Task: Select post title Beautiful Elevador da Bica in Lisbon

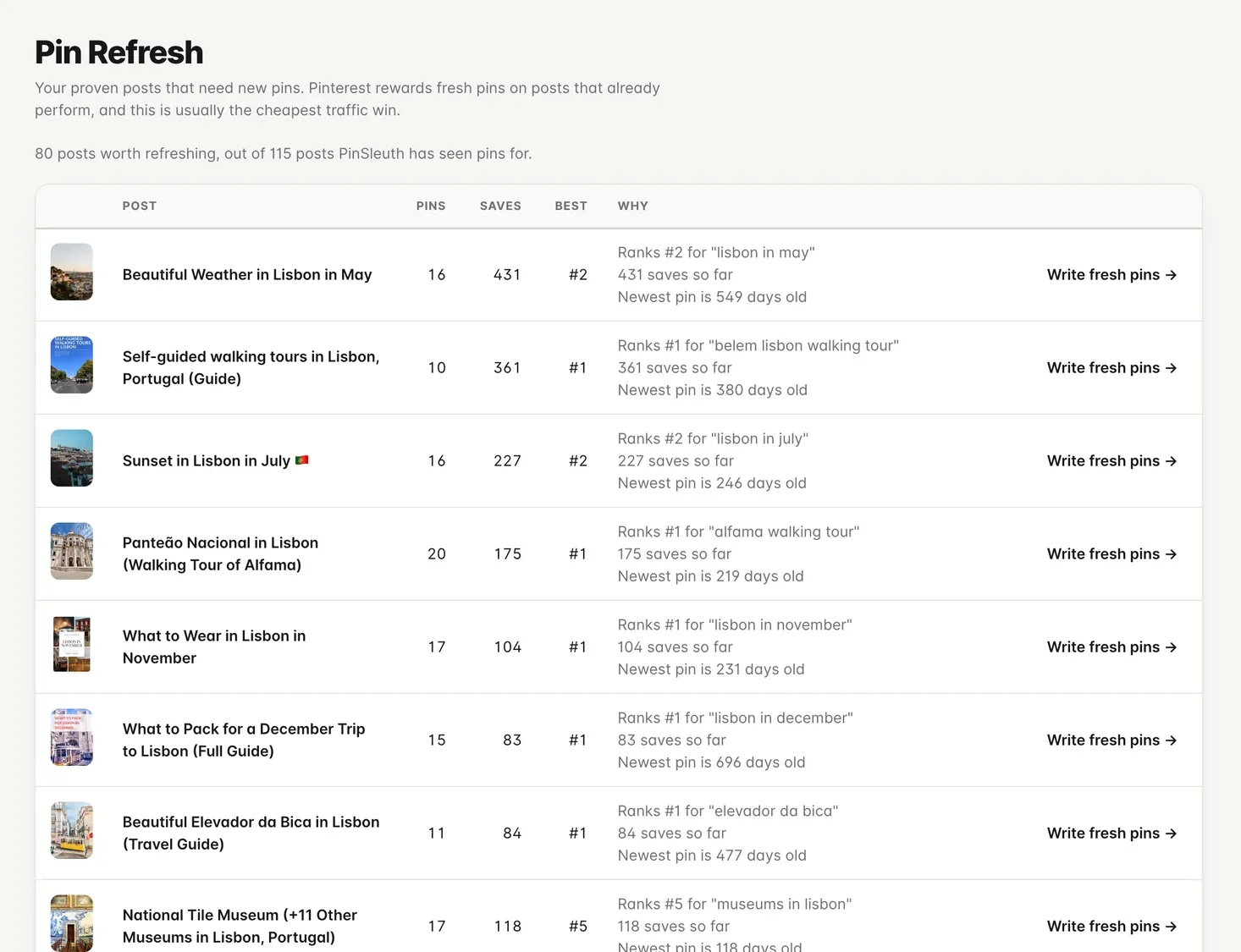Action: 251,833
